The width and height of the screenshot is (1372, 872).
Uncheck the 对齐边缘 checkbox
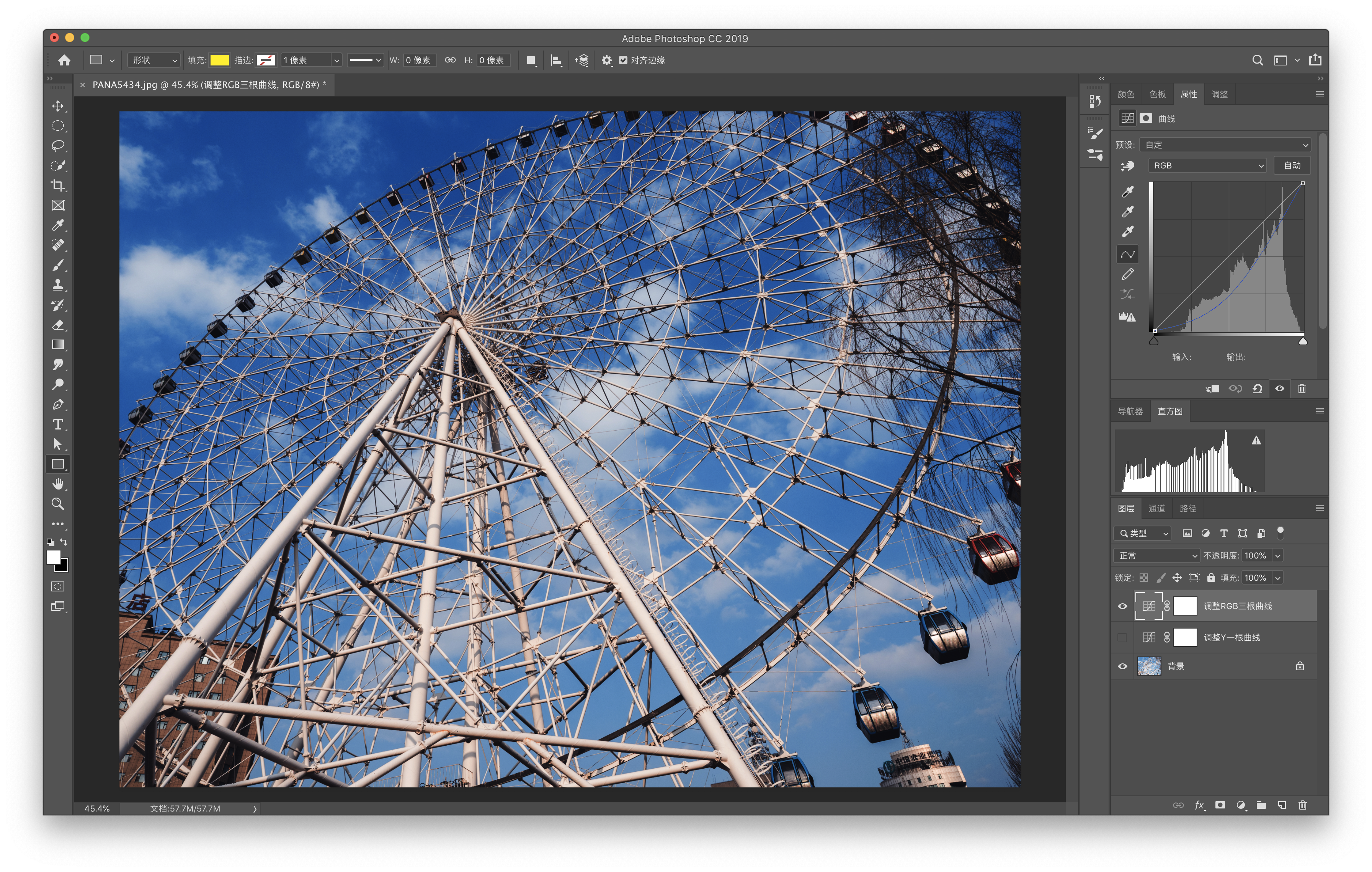tap(623, 60)
